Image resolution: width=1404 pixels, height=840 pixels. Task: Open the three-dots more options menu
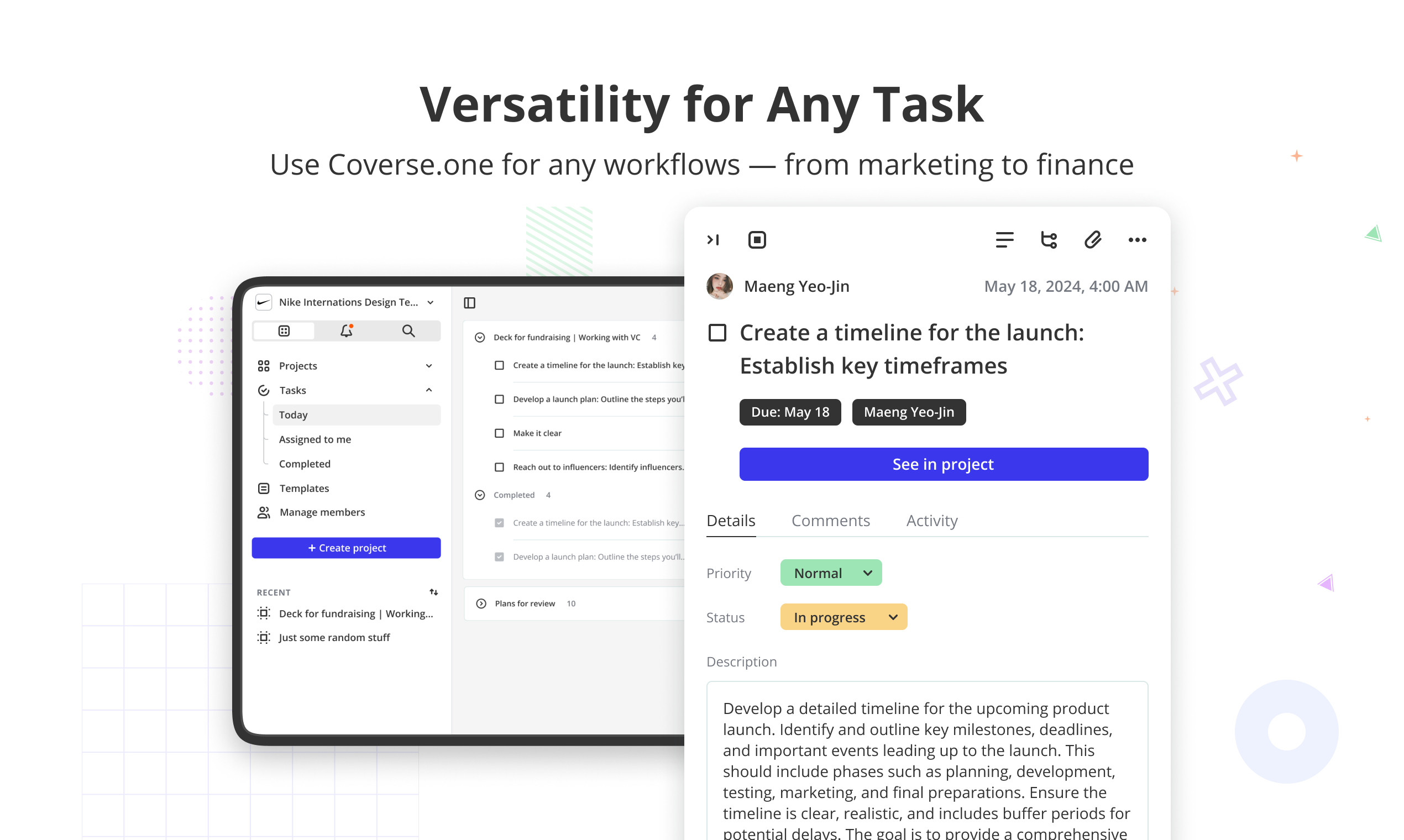(x=1137, y=240)
